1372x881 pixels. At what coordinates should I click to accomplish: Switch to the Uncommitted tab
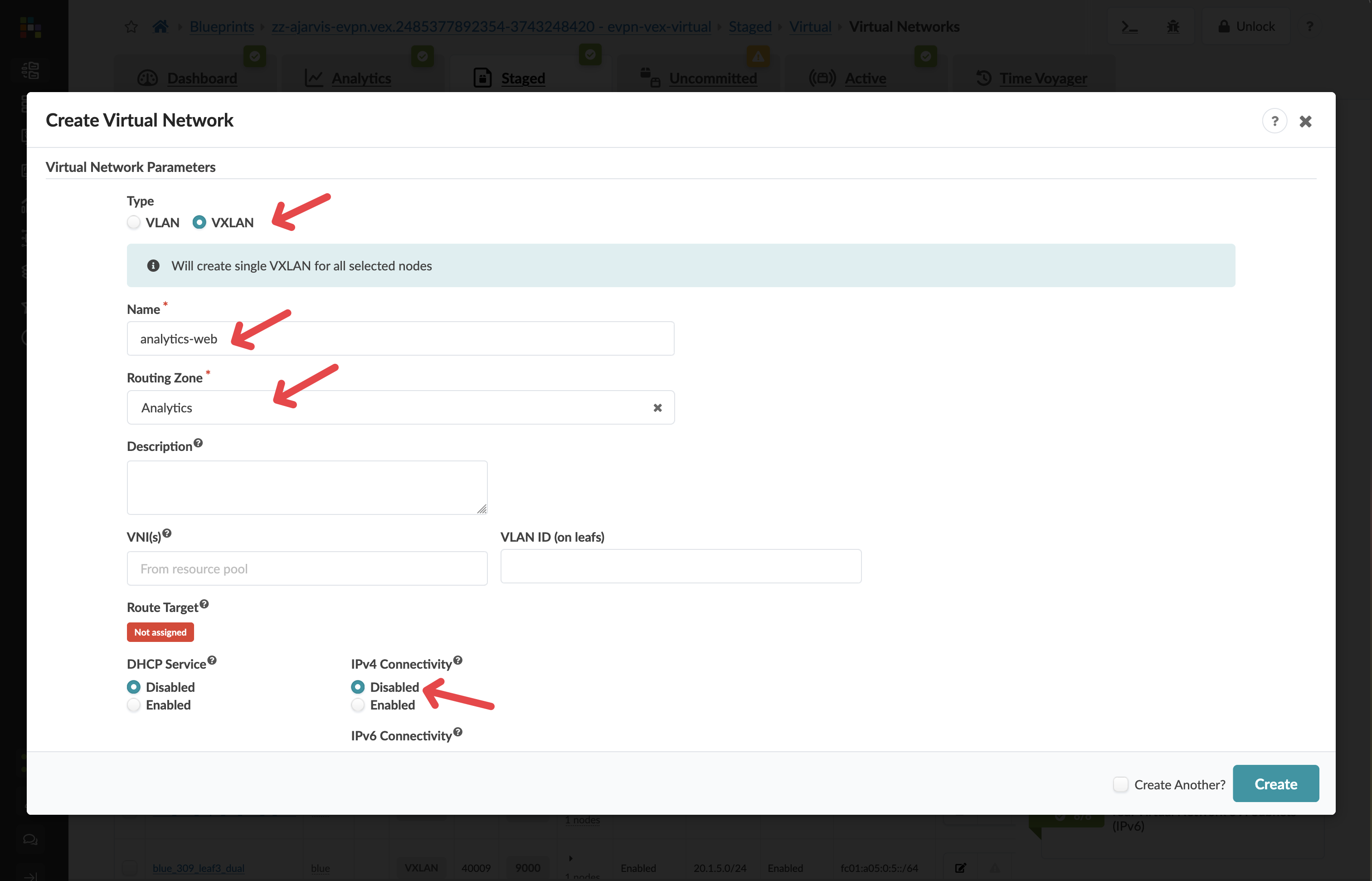click(712, 78)
